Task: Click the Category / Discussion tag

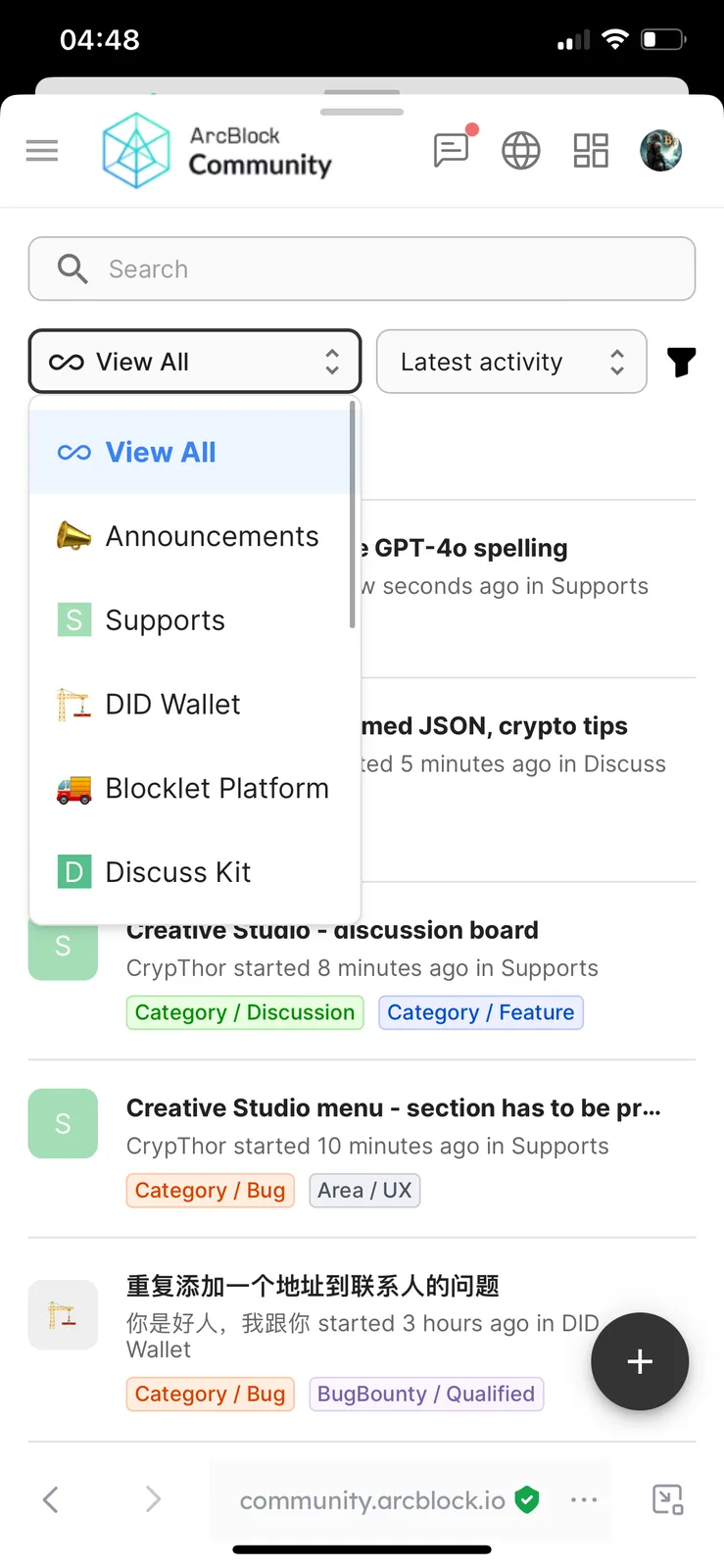Action: click(245, 1012)
